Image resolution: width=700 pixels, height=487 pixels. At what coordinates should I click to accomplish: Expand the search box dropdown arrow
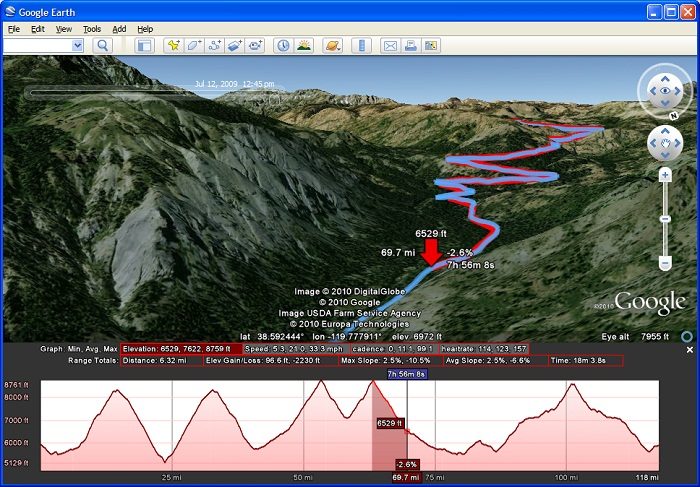click(x=77, y=45)
